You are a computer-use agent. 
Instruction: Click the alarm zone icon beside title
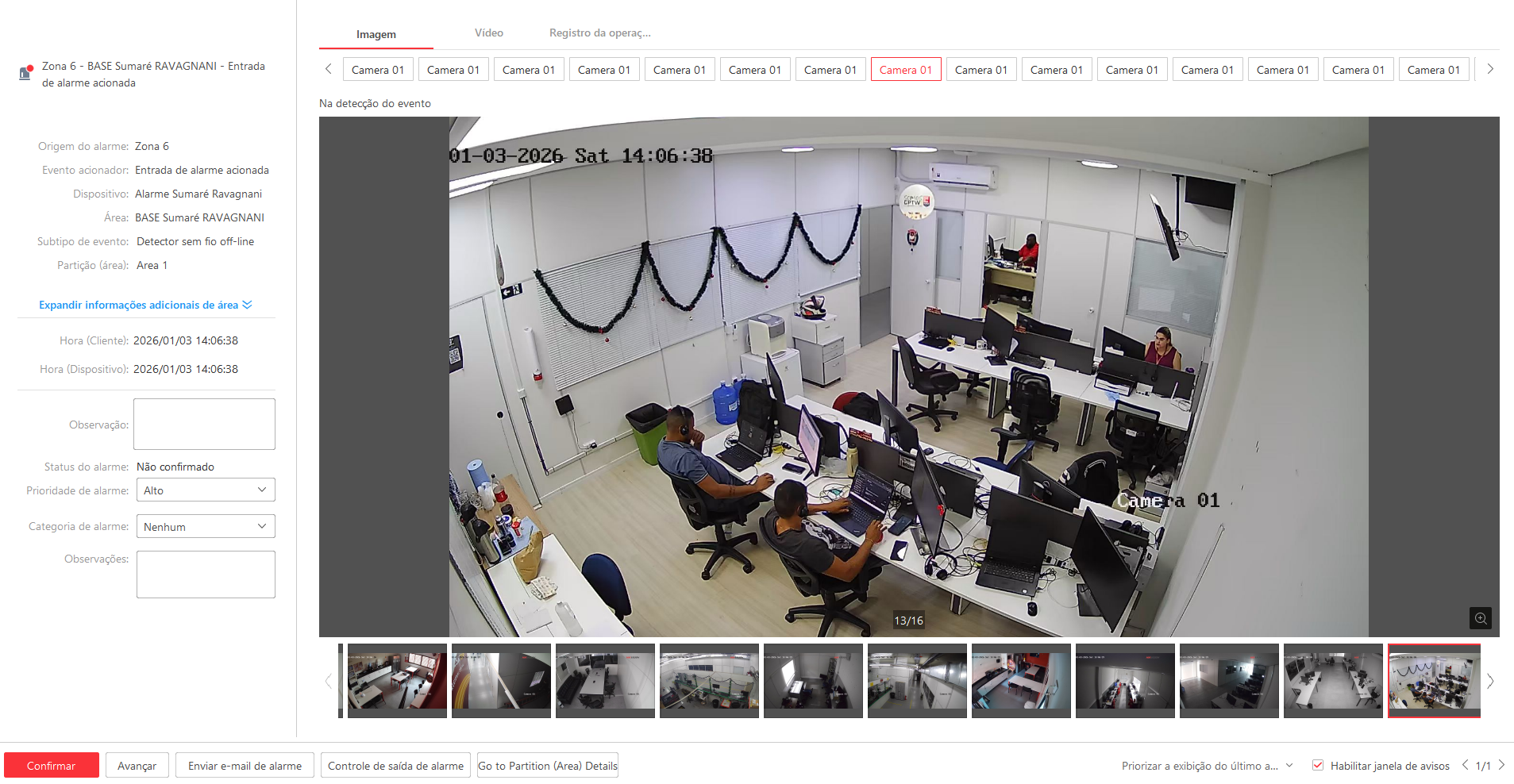25,73
